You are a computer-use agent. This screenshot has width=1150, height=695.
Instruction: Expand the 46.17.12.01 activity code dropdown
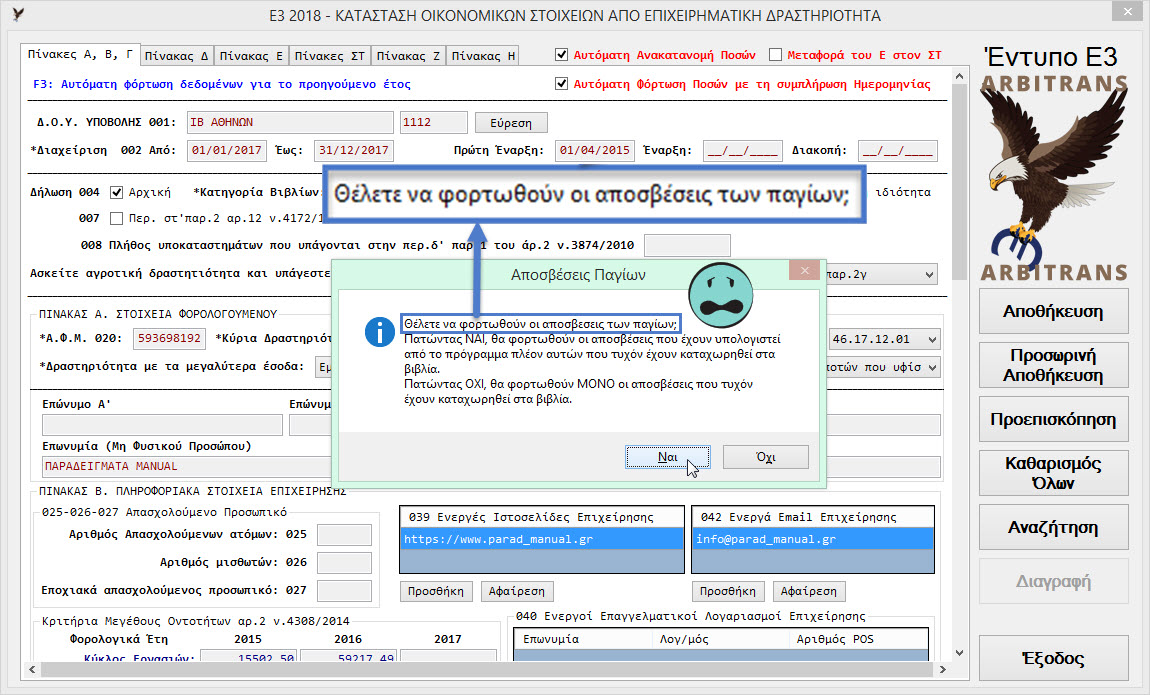[x=931, y=339]
